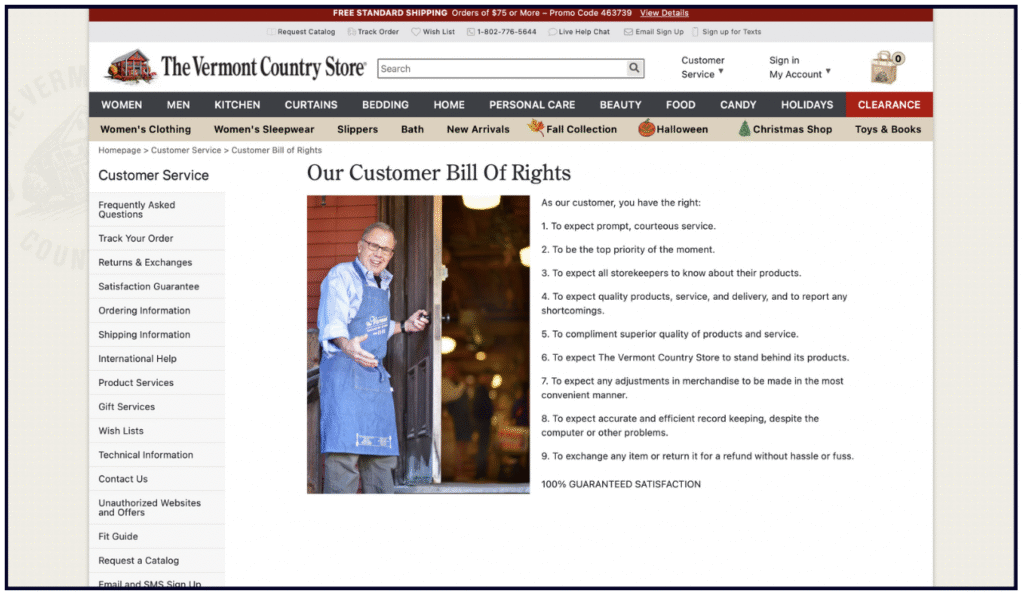Click into the Search input field

pyautogui.click(x=500, y=69)
